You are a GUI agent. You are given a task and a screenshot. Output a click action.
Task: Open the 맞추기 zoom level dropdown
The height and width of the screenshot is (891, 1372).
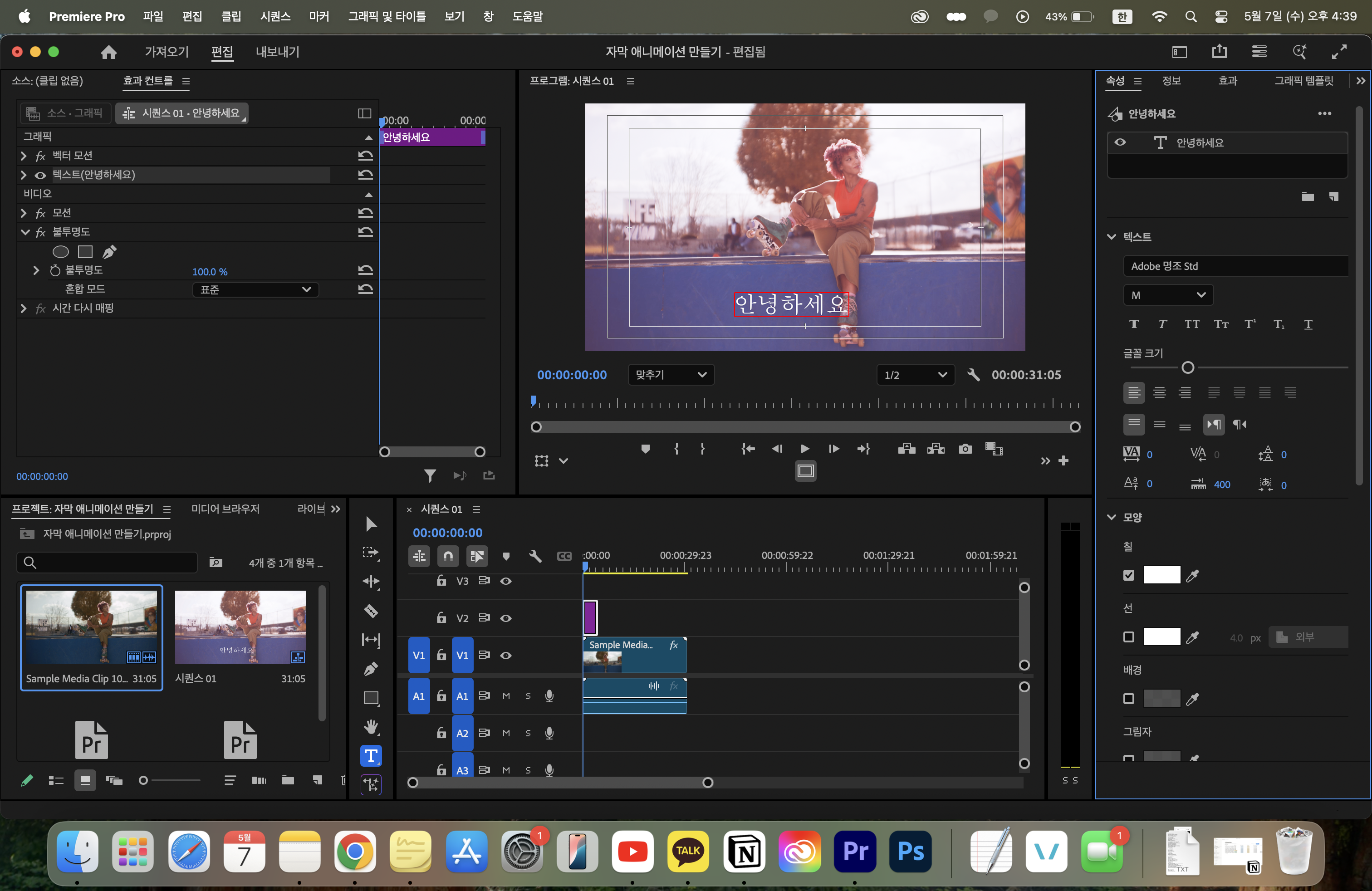tap(671, 375)
